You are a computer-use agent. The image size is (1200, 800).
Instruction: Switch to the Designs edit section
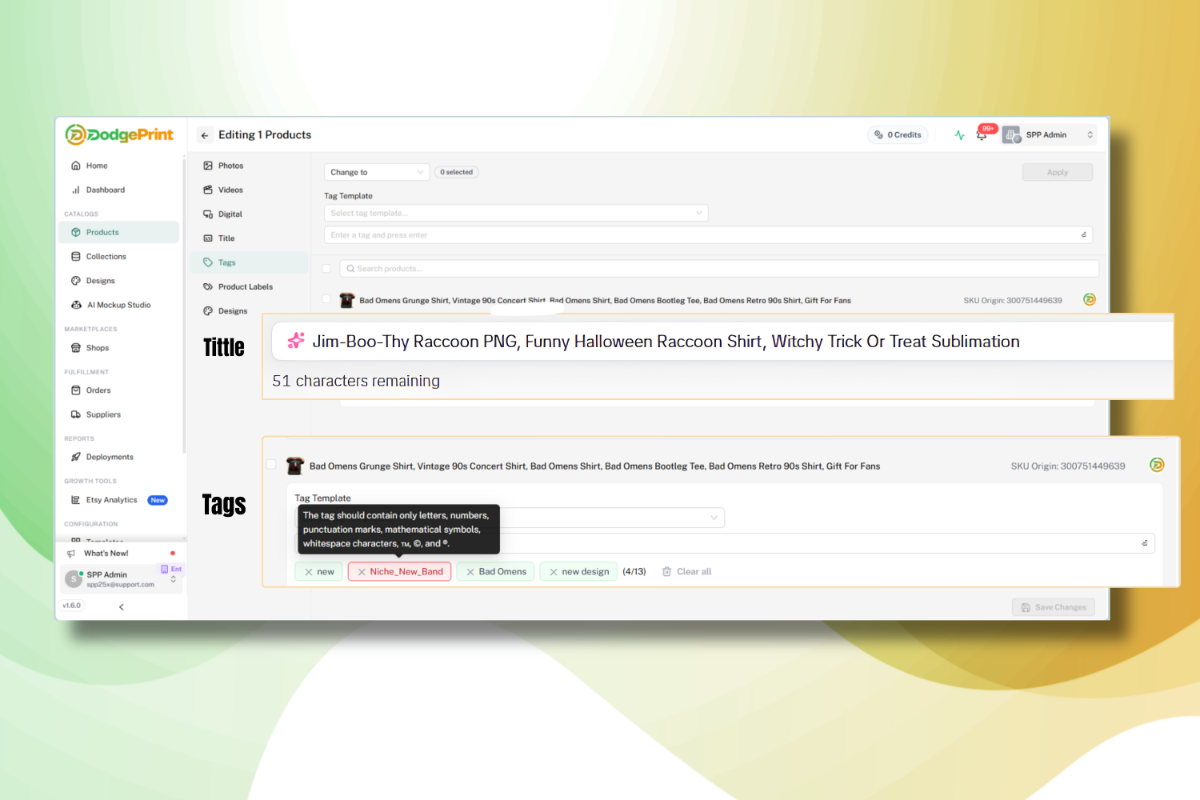click(232, 311)
